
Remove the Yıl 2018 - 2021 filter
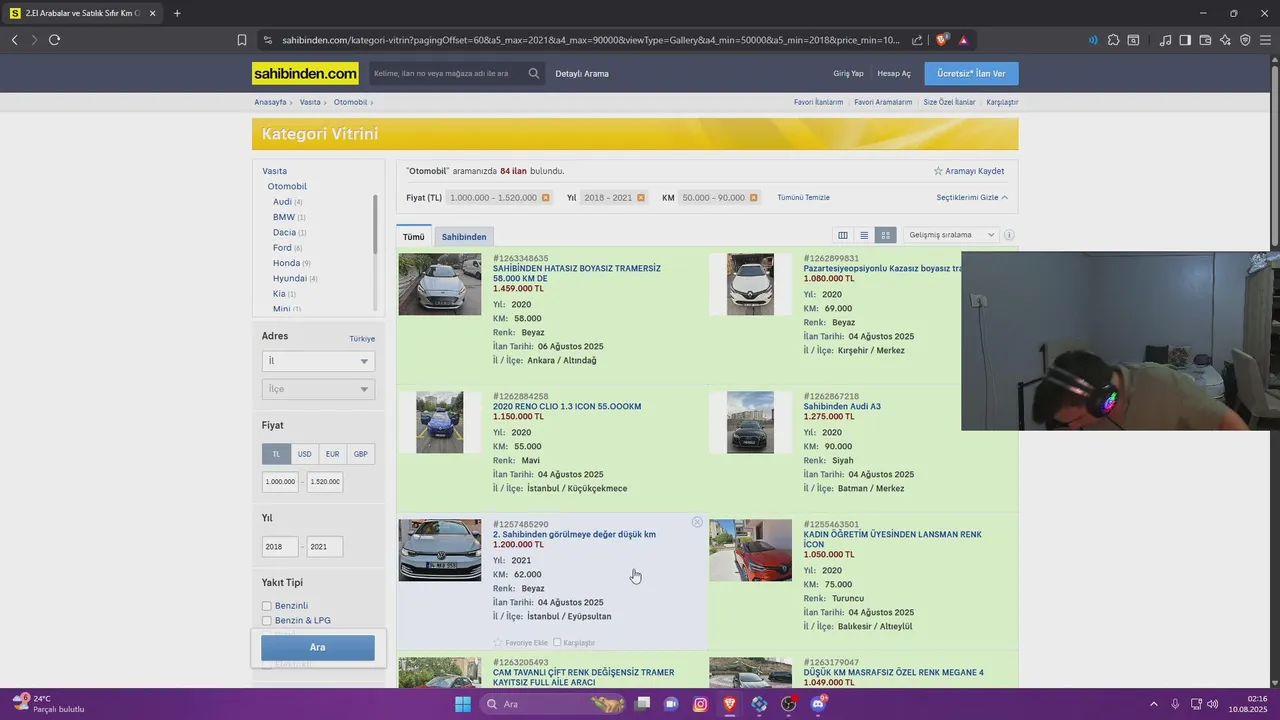click(x=641, y=198)
